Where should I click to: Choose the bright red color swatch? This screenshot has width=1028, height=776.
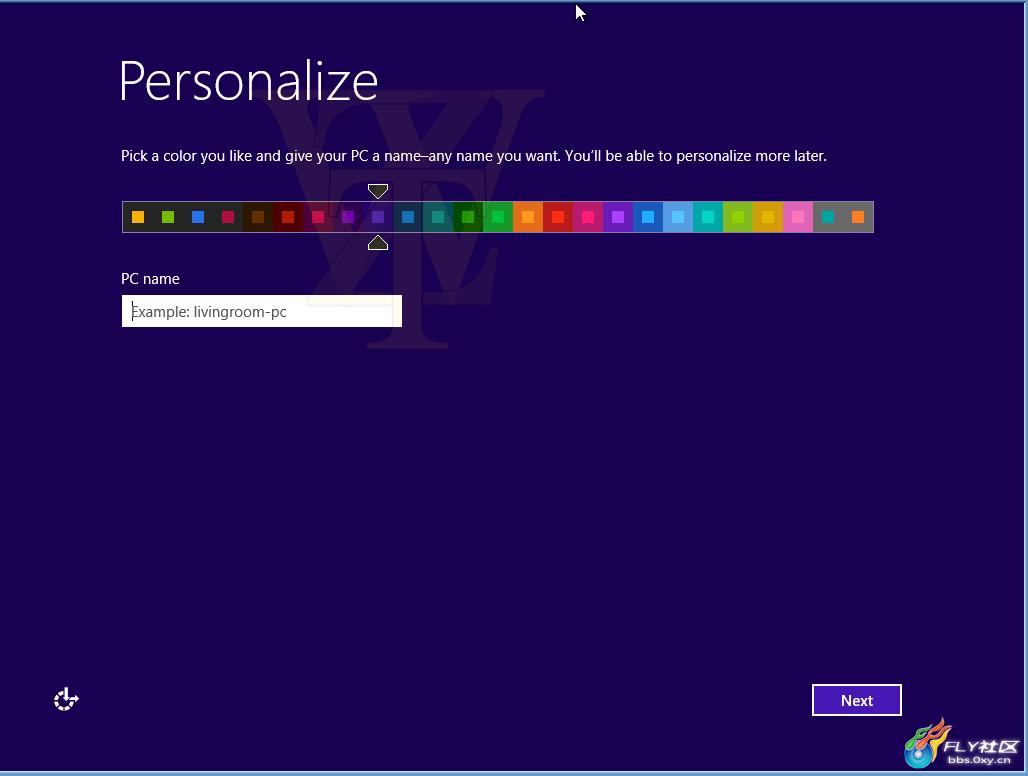(x=558, y=217)
